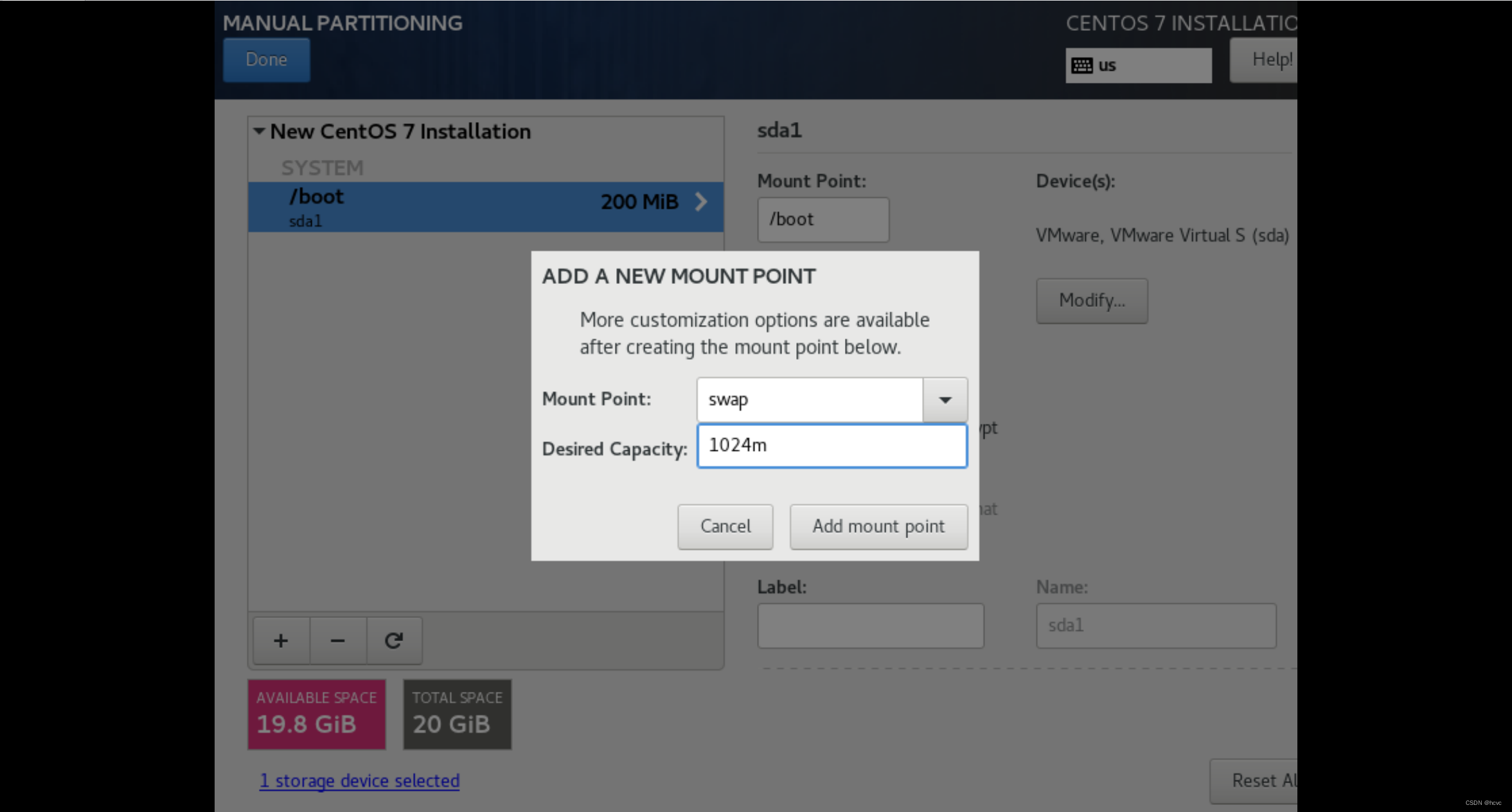Viewport: 1512px width, 812px height.
Task: Click the /boot Mount Point field on right
Action: [x=823, y=220]
